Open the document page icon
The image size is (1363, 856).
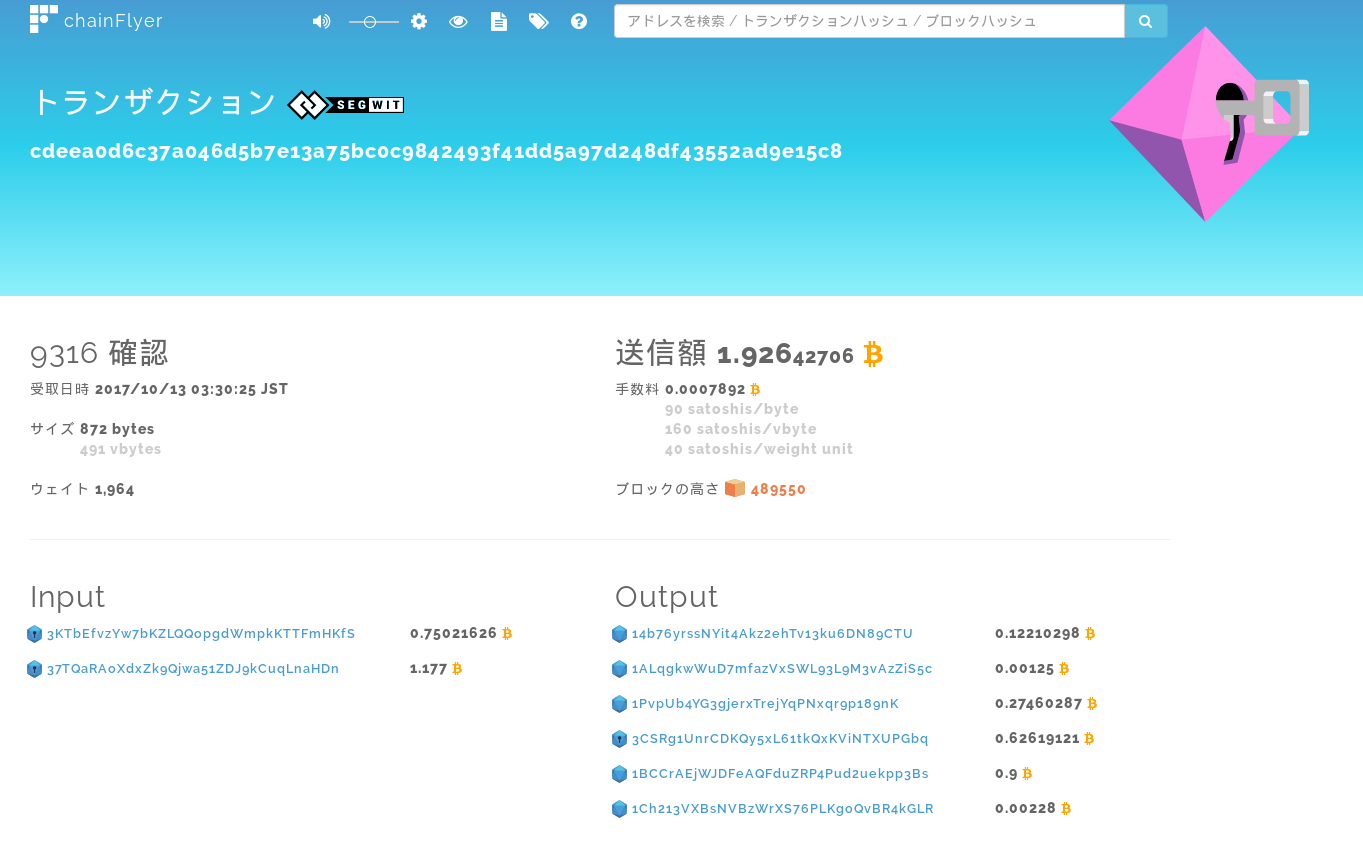(498, 21)
